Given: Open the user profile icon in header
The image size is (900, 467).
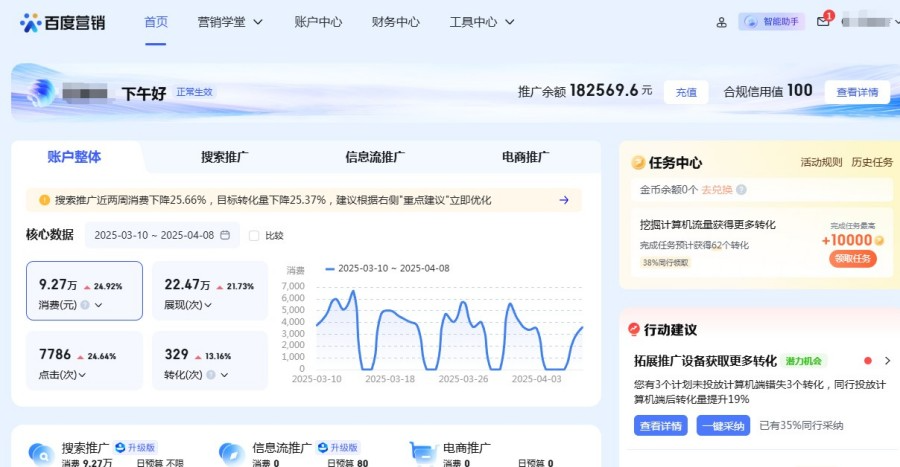Looking at the screenshot, I should [x=722, y=22].
